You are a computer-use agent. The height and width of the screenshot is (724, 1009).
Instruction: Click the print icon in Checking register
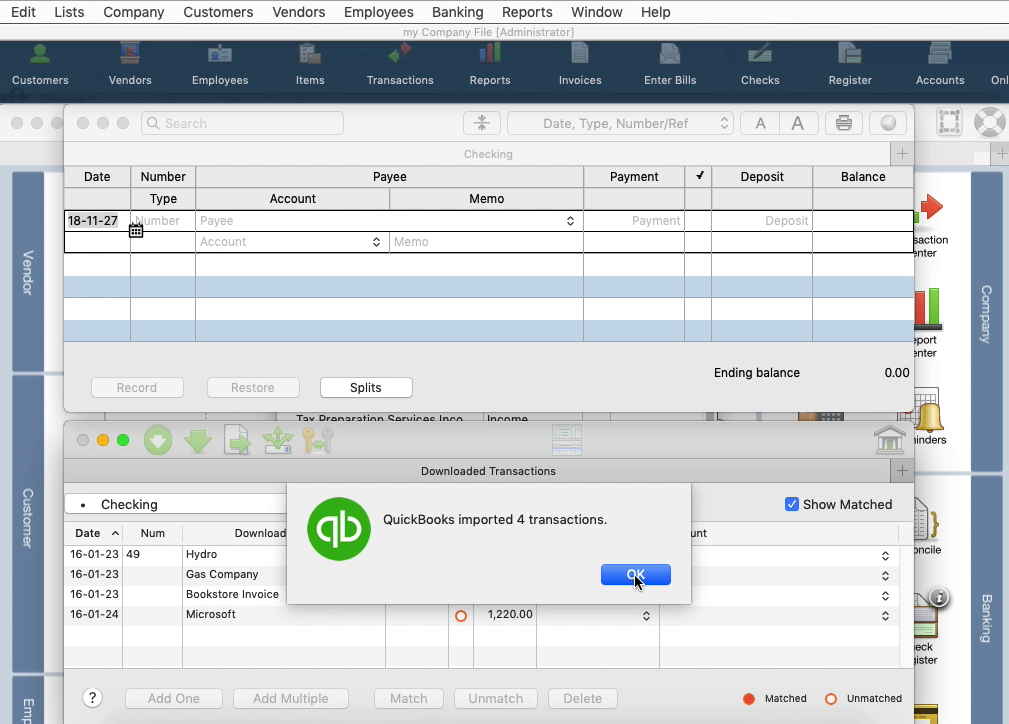[844, 123]
